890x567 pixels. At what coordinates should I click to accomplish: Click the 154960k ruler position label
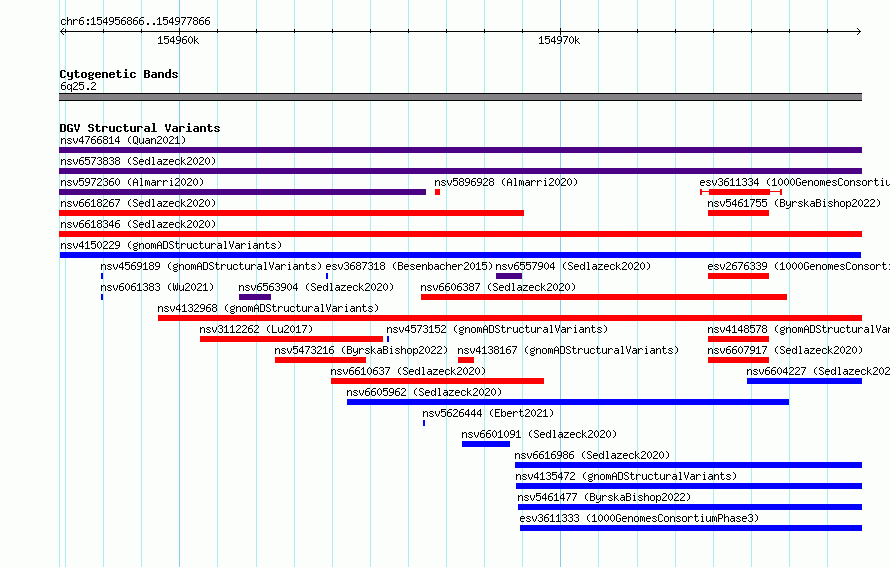pyautogui.click(x=178, y=40)
